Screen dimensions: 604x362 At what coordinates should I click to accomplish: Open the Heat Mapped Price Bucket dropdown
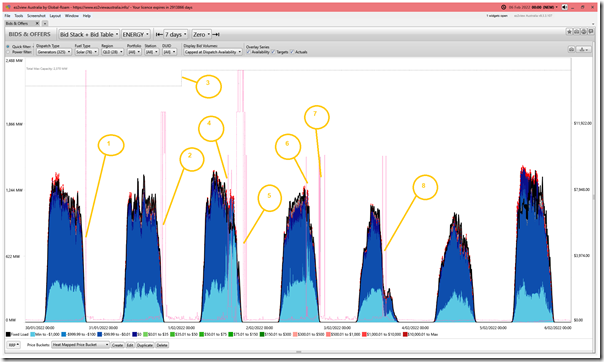[x=81, y=345]
